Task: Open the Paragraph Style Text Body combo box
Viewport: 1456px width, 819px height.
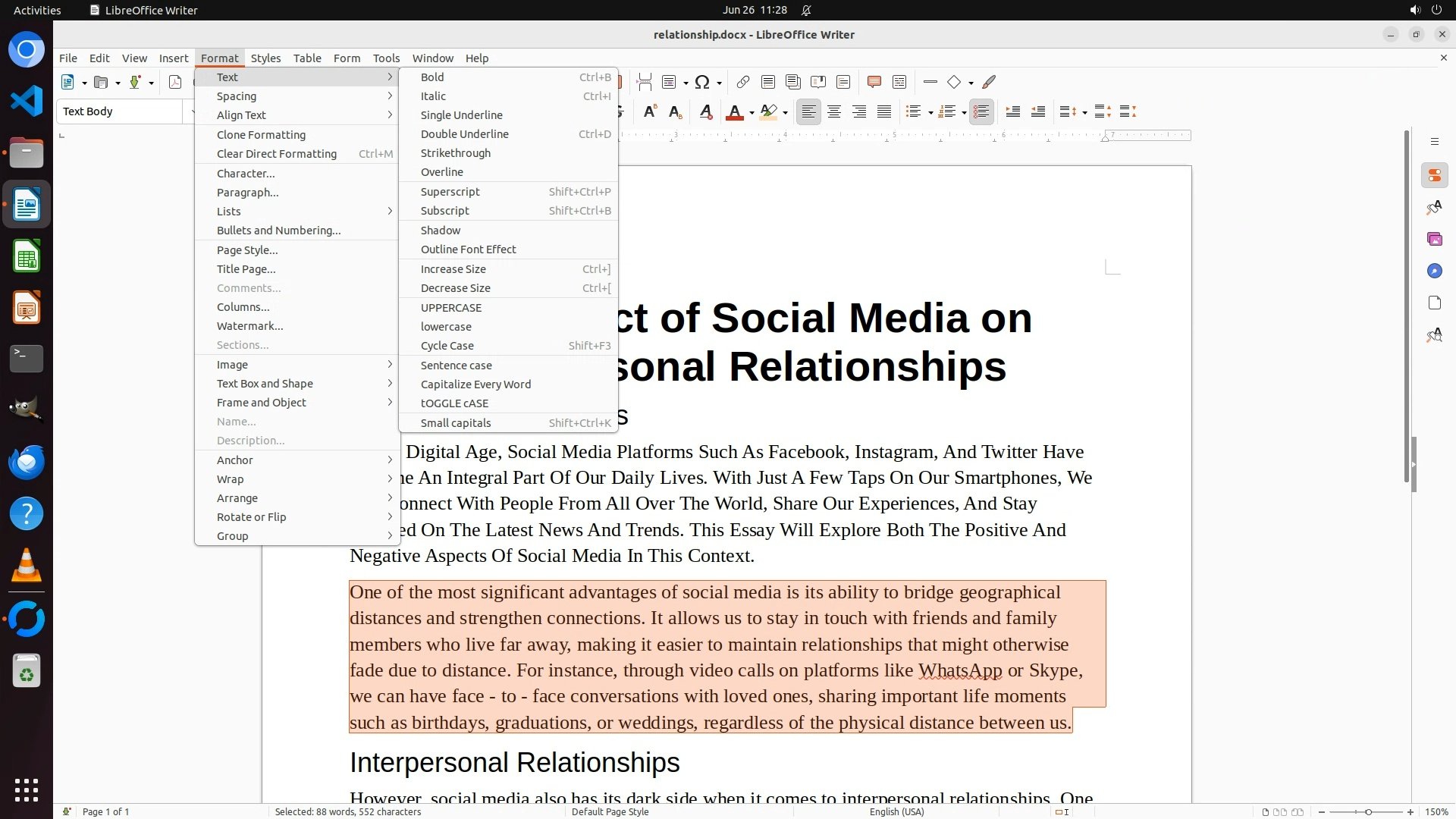Action: click(121, 111)
